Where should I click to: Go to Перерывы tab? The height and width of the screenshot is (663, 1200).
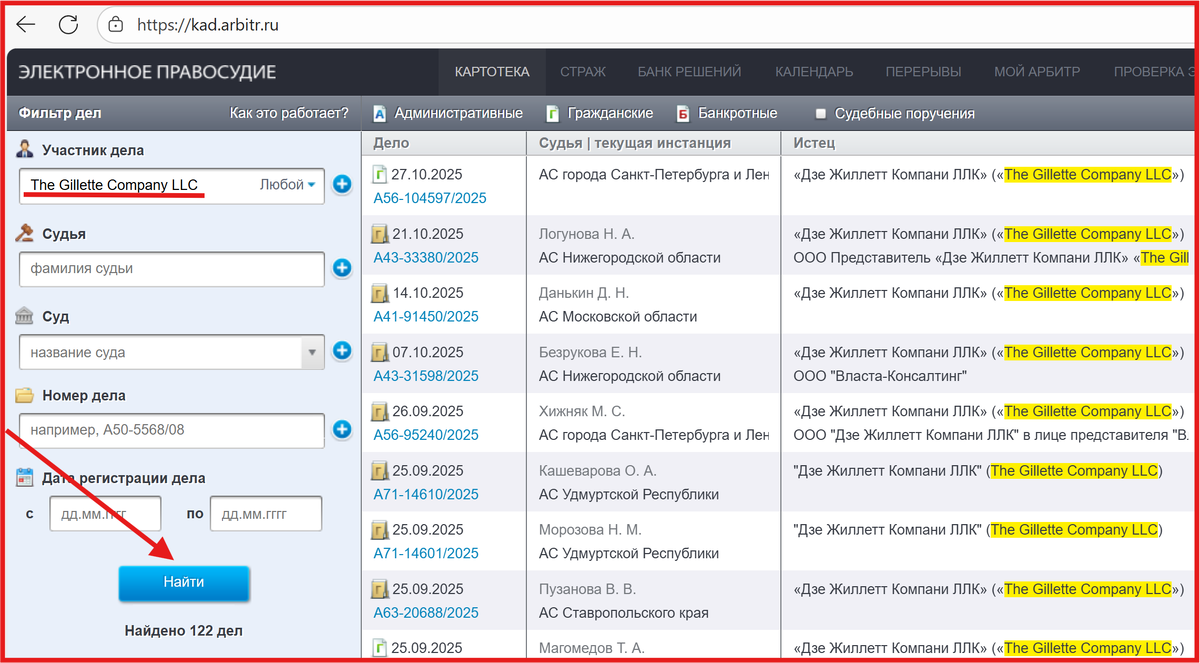pos(923,72)
